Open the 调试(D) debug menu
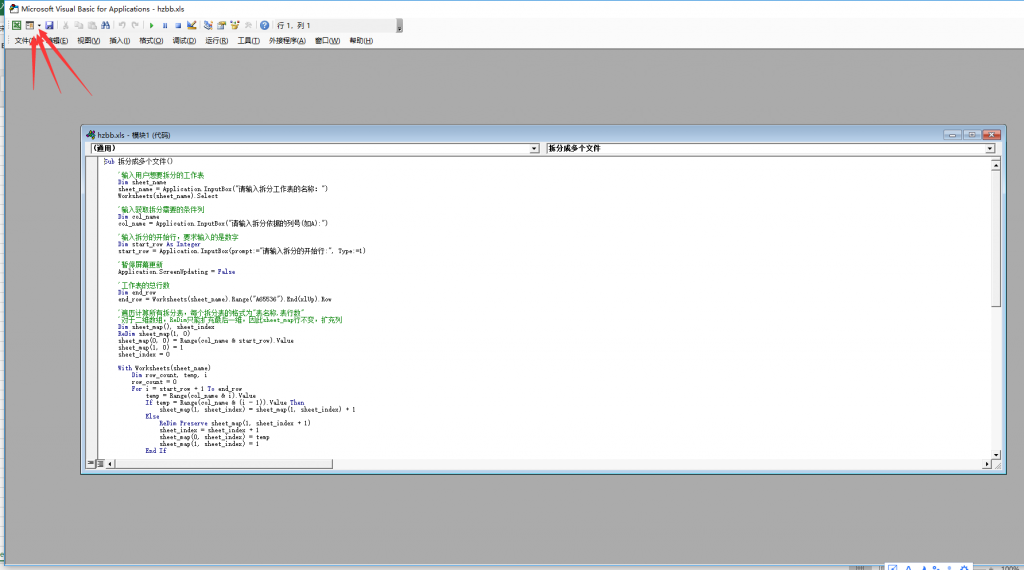 [184, 41]
